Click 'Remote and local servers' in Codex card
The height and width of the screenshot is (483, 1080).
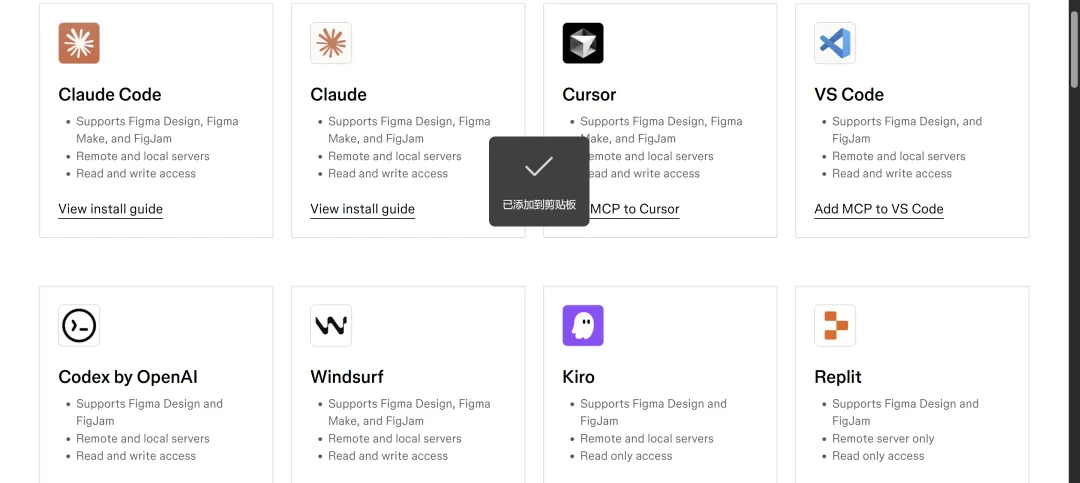(x=143, y=438)
